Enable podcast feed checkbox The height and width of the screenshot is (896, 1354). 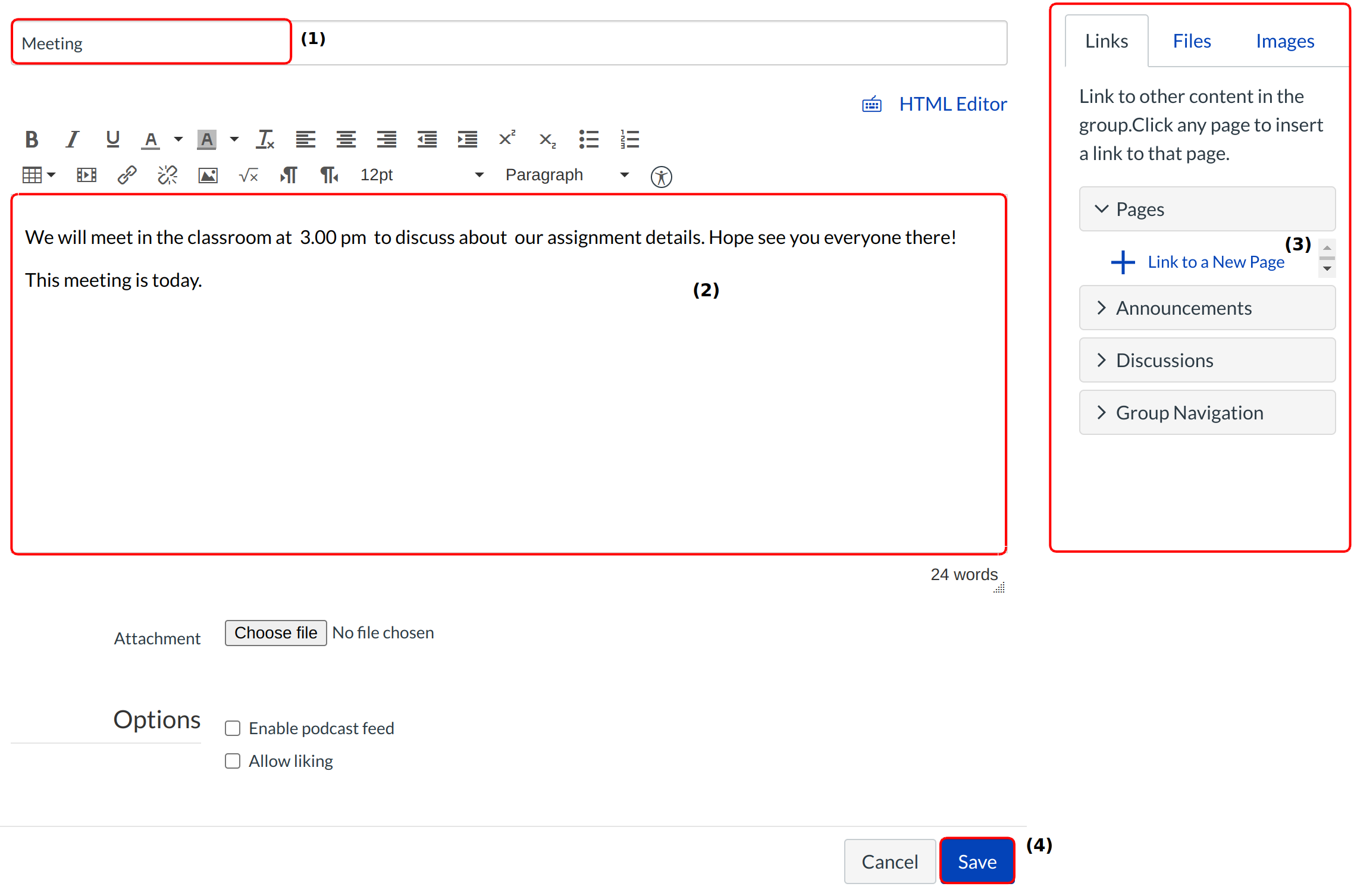pos(233,728)
